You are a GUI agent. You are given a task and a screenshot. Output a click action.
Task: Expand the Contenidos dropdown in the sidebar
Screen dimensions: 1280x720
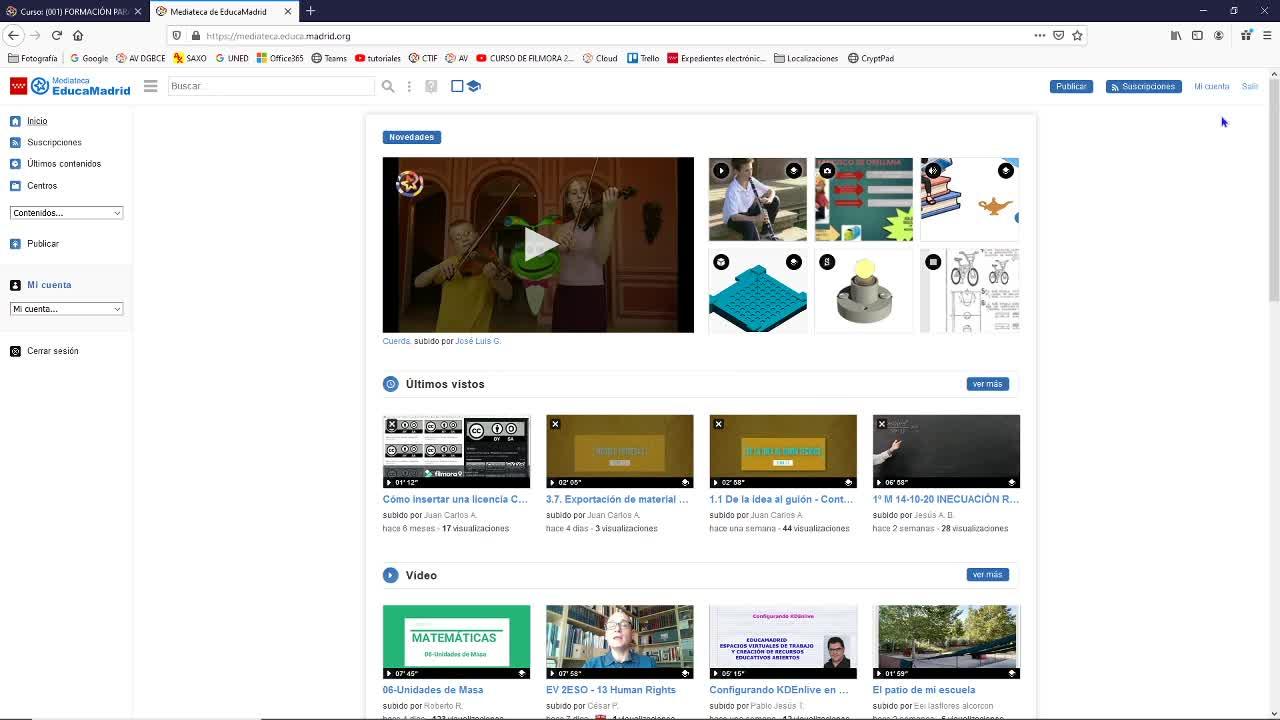pyautogui.click(x=66, y=213)
